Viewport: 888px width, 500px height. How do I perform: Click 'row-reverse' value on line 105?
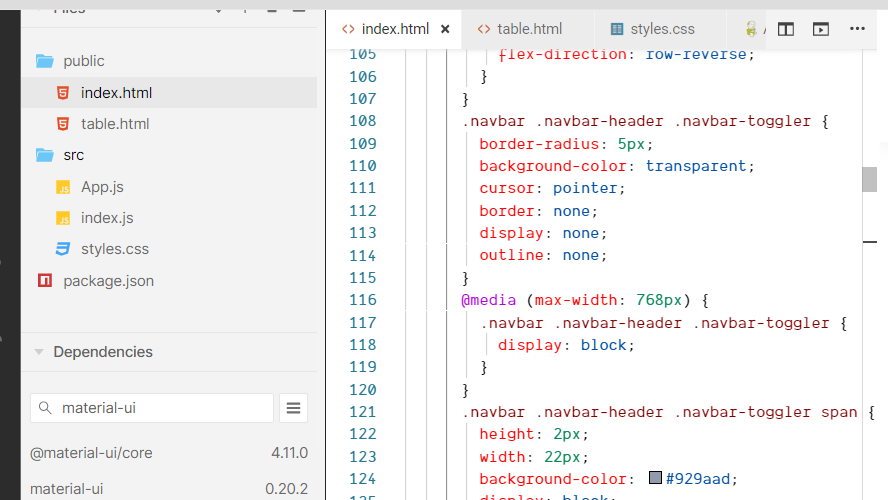pyautogui.click(x=696, y=54)
